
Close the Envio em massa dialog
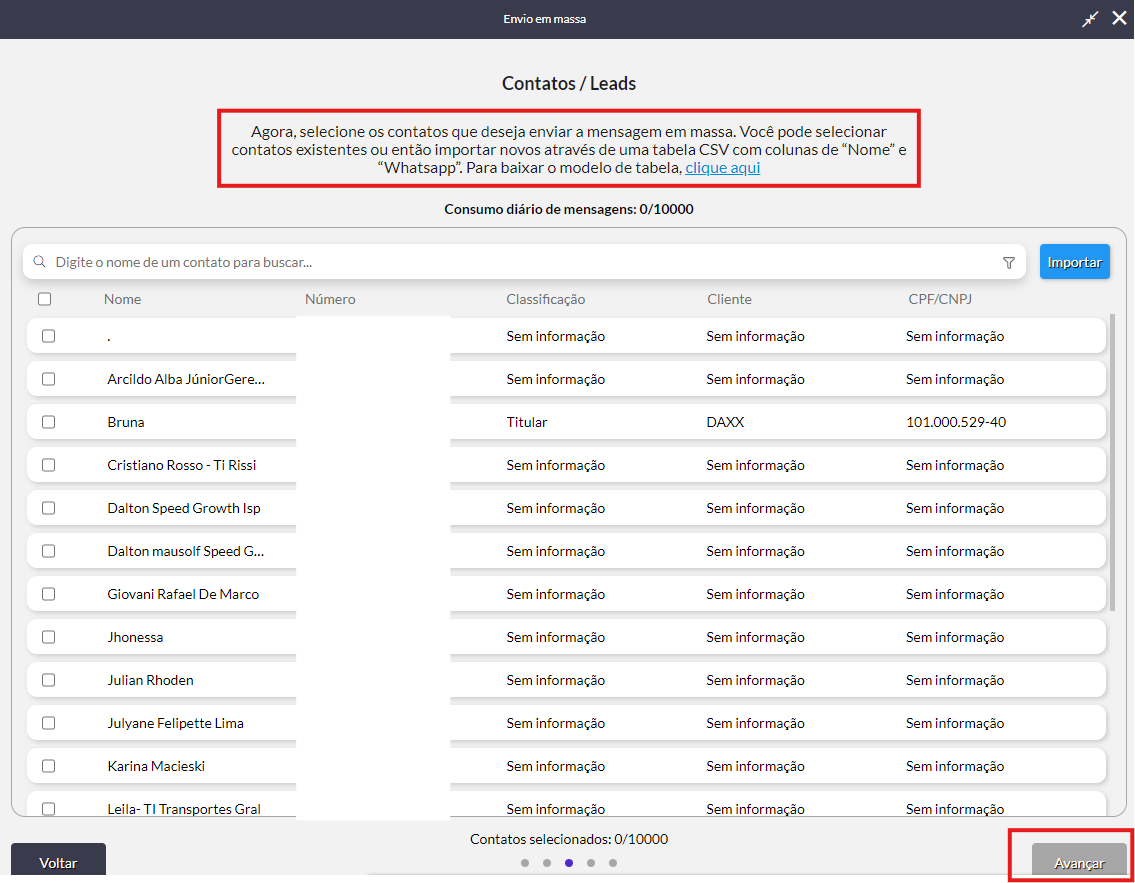tap(1119, 18)
